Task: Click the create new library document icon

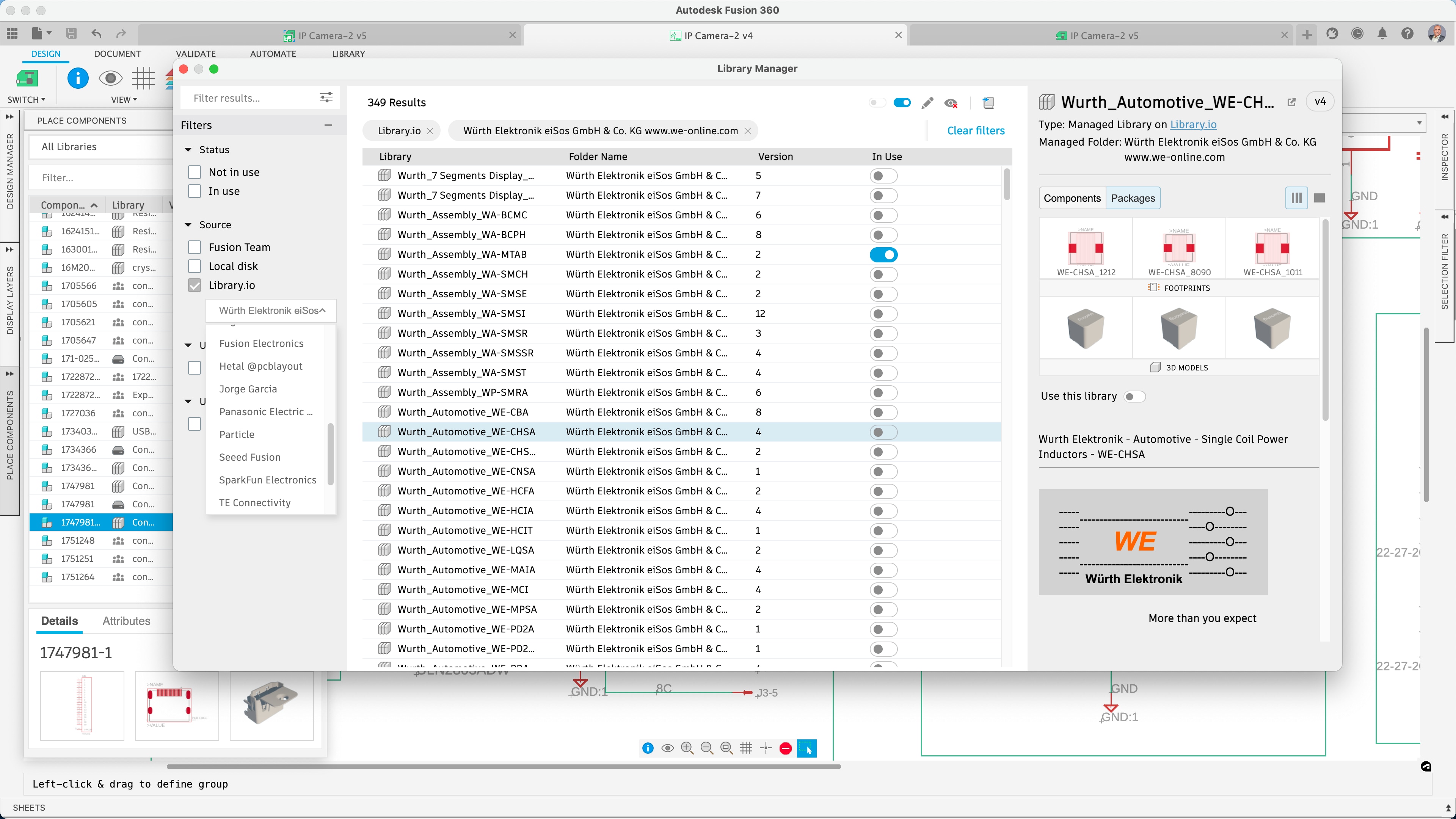Action: click(x=988, y=103)
